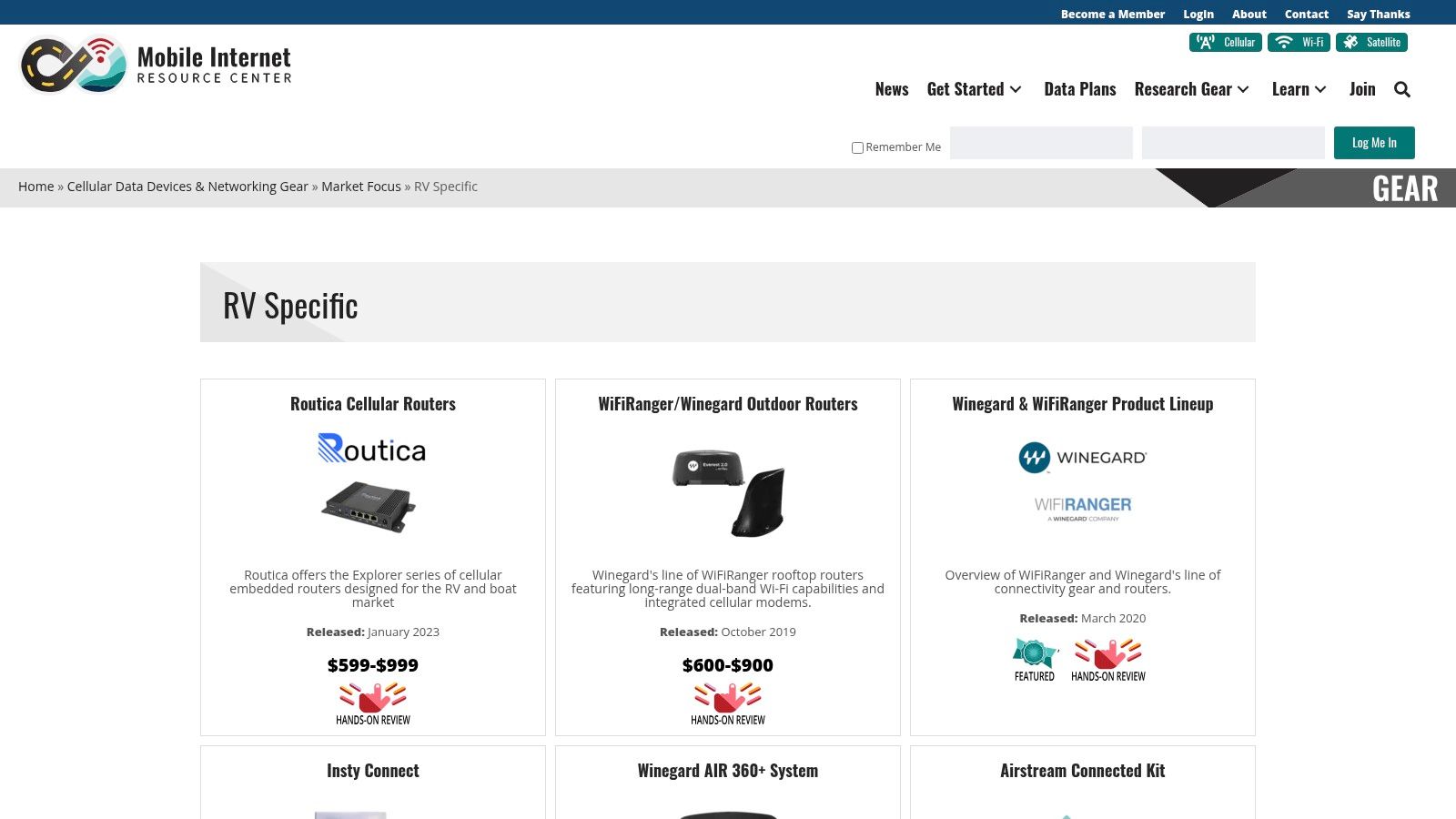Select the Satellite filter badge
This screenshot has width=1456, height=819.
pos(1371,42)
